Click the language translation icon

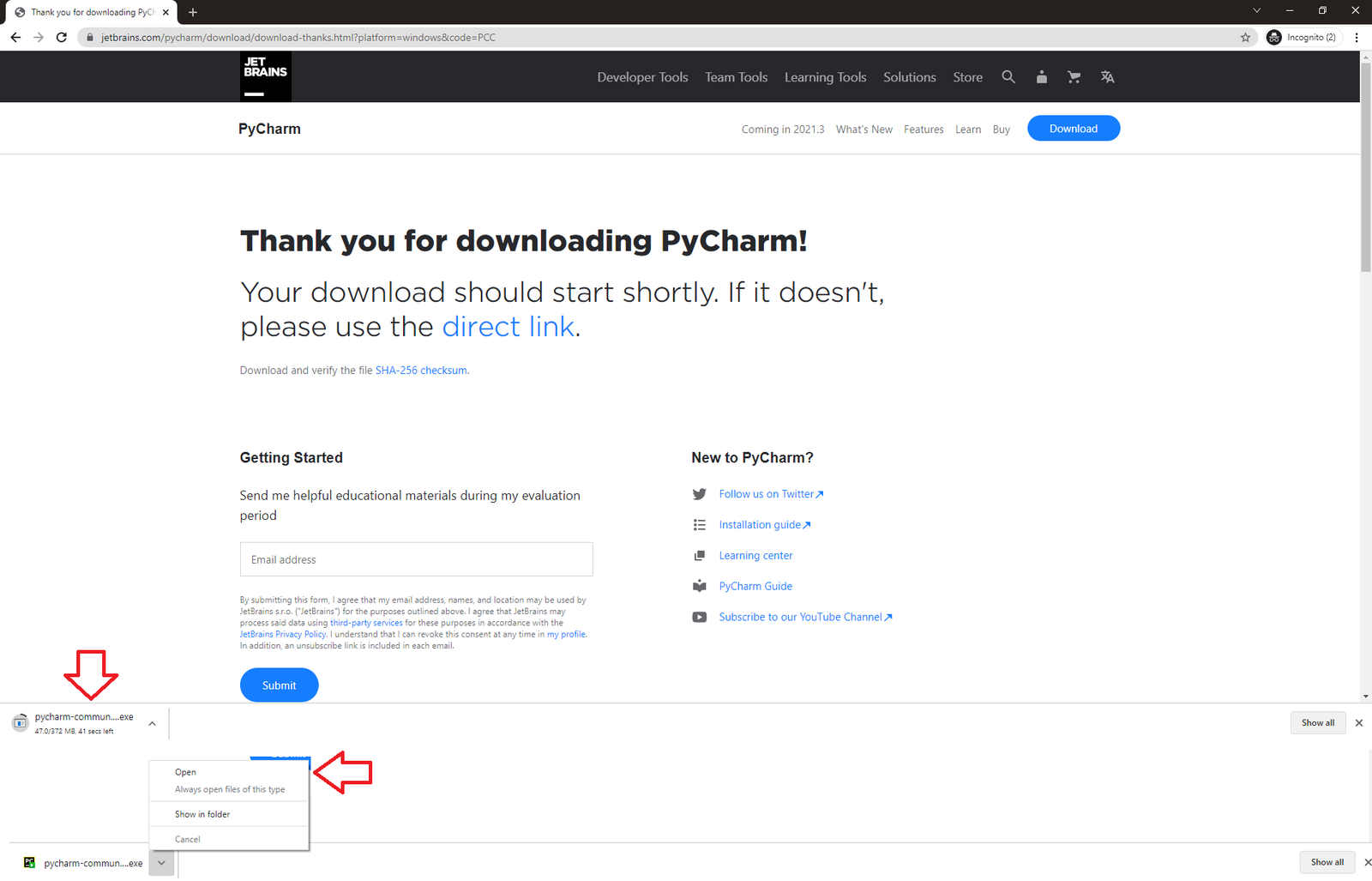[x=1107, y=76]
